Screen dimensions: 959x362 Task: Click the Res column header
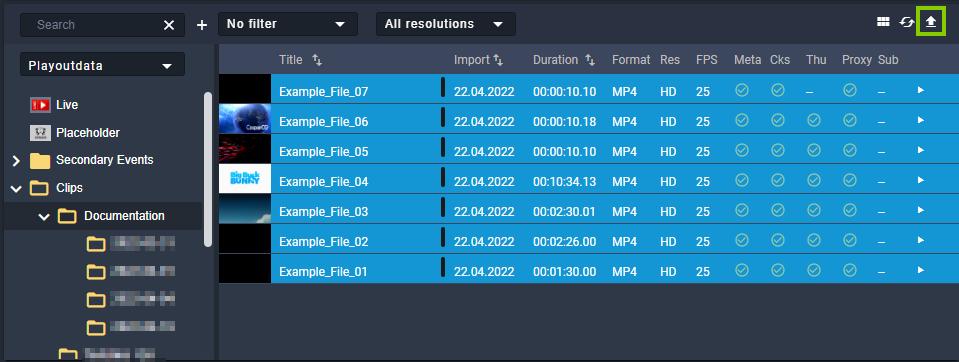click(670, 60)
